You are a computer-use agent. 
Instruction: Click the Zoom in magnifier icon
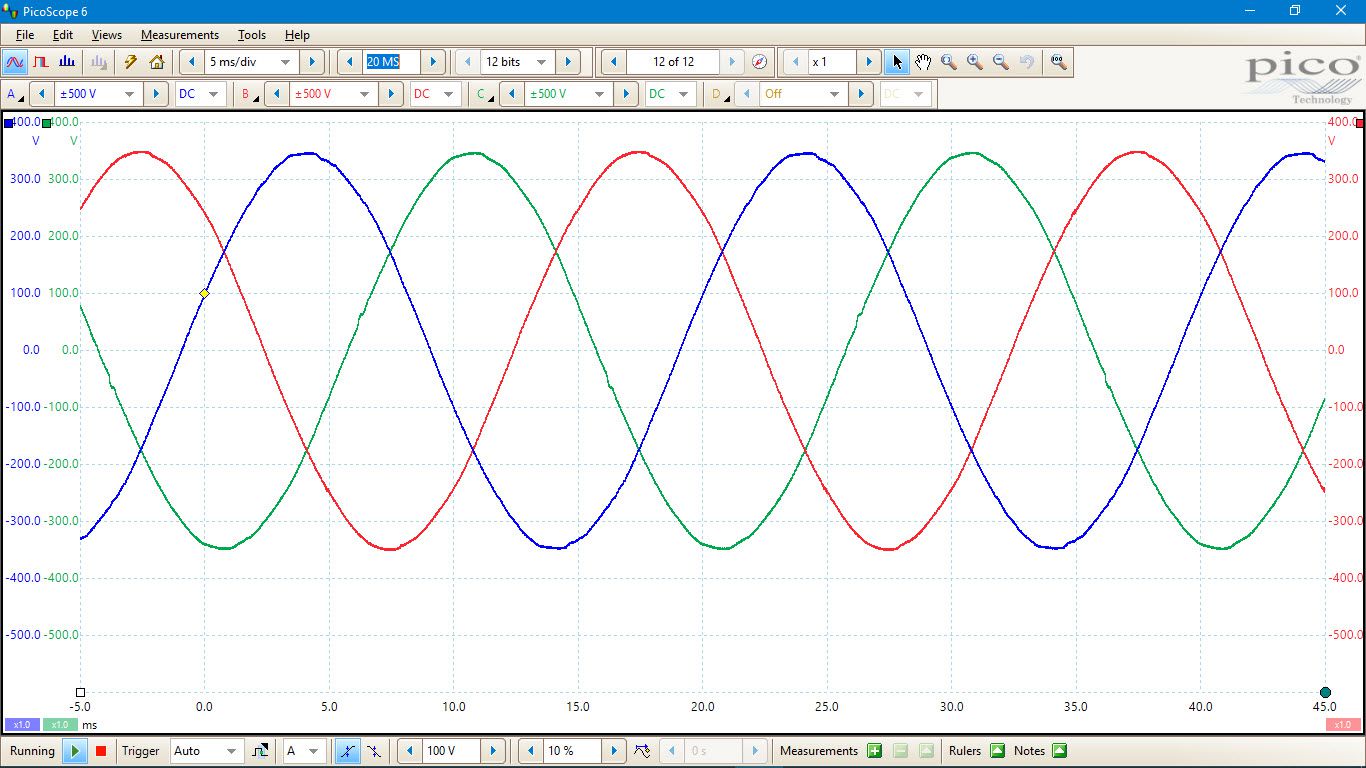click(x=974, y=62)
